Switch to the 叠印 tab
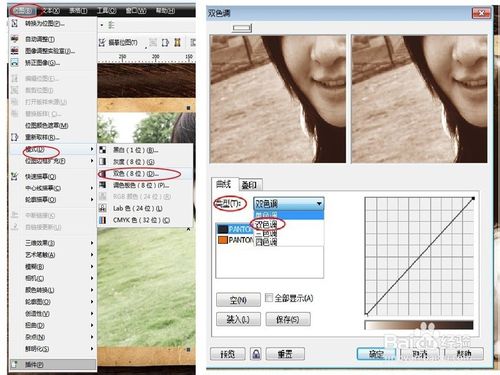500x375 pixels. (250, 185)
